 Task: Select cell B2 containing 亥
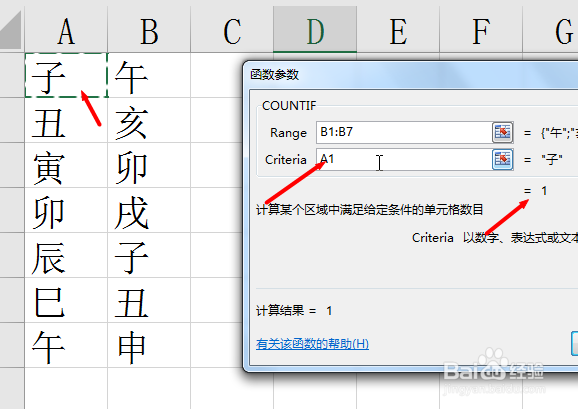[x=149, y=120]
